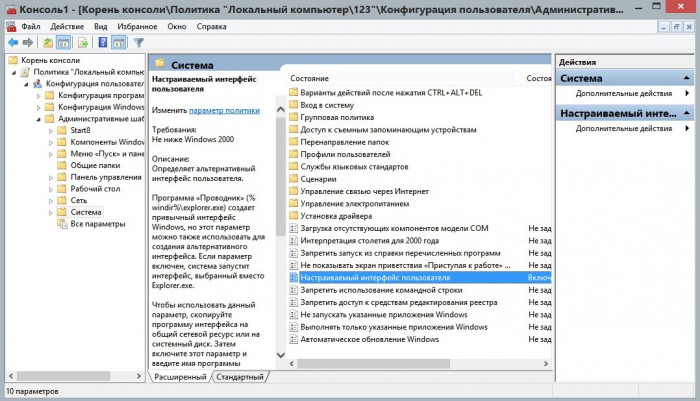700x401 pixels.
Task: Select Запретить доступ к средствам редактирования реестра
Action: [399, 302]
